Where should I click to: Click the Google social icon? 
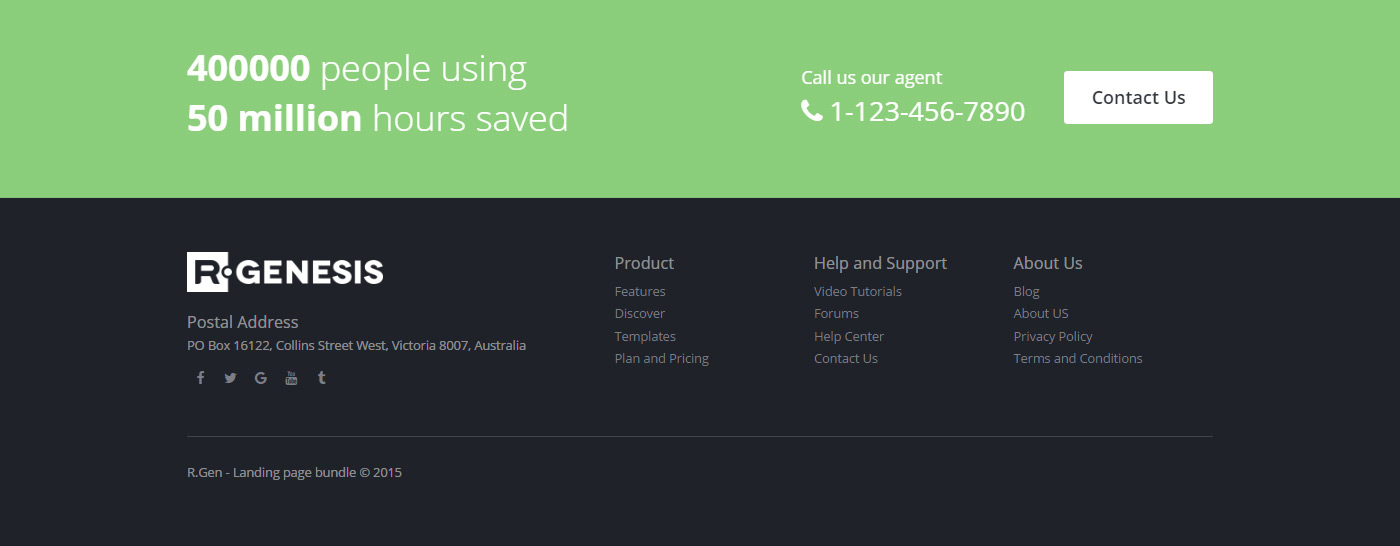pos(261,378)
